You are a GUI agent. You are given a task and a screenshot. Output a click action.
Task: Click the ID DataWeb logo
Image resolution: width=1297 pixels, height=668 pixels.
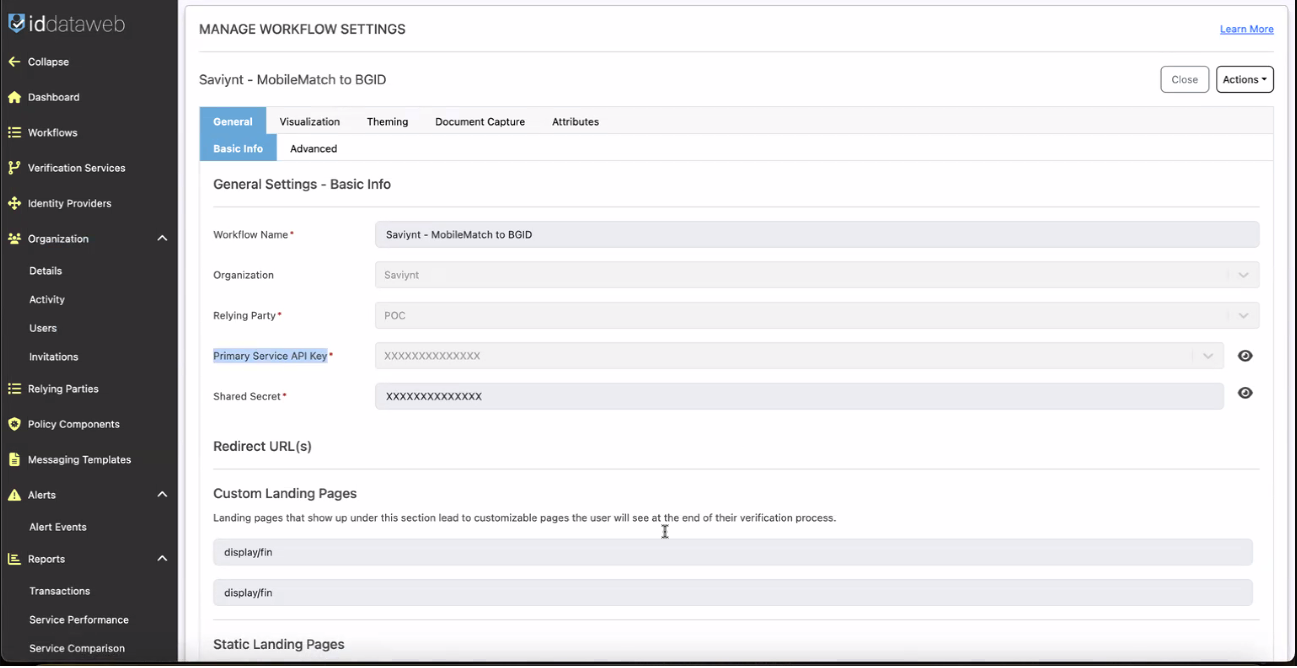coord(66,23)
